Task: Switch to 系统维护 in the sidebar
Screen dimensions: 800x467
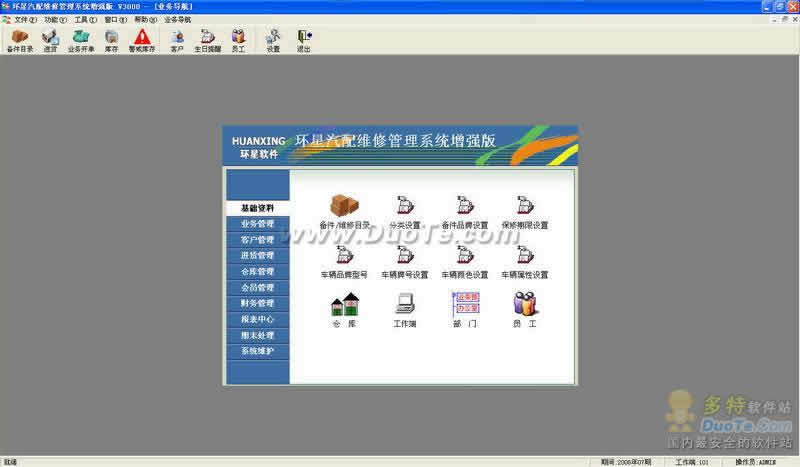Action: [258, 351]
